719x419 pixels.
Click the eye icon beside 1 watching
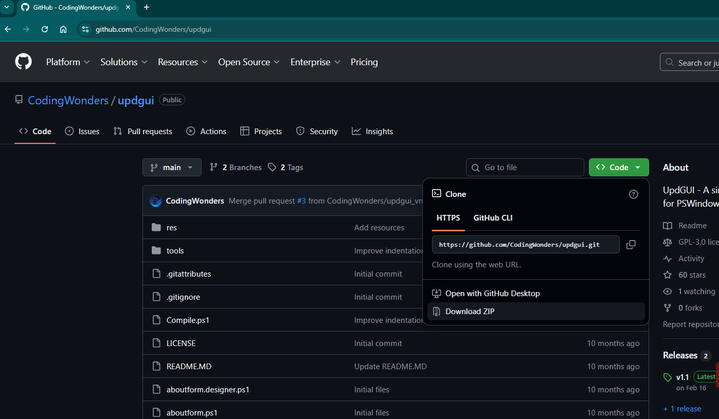[x=667, y=292]
